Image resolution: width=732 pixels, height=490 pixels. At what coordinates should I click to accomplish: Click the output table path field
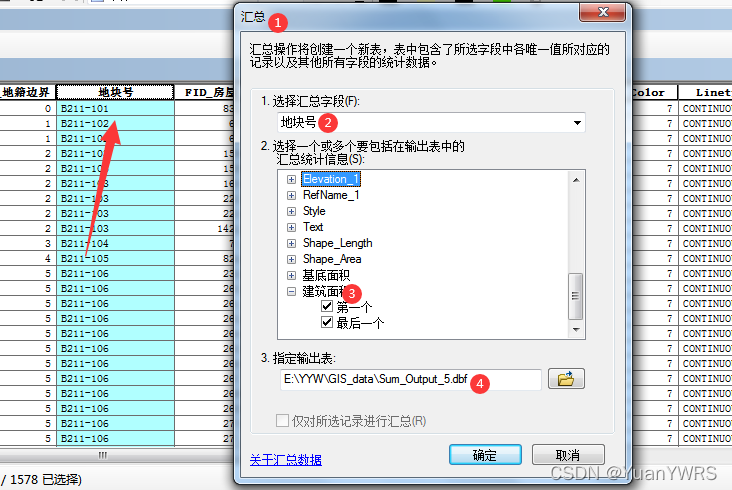tap(411, 379)
